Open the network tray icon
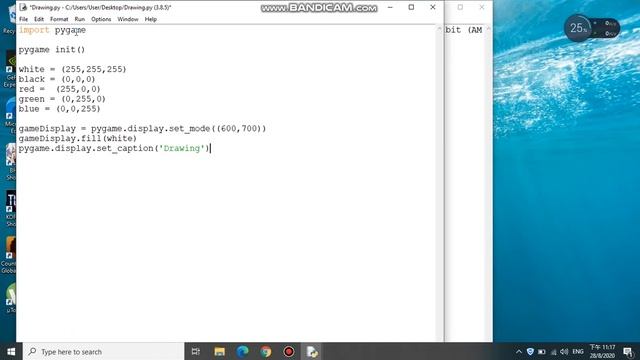Image resolution: width=640 pixels, height=360 pixels. point(553,352)
